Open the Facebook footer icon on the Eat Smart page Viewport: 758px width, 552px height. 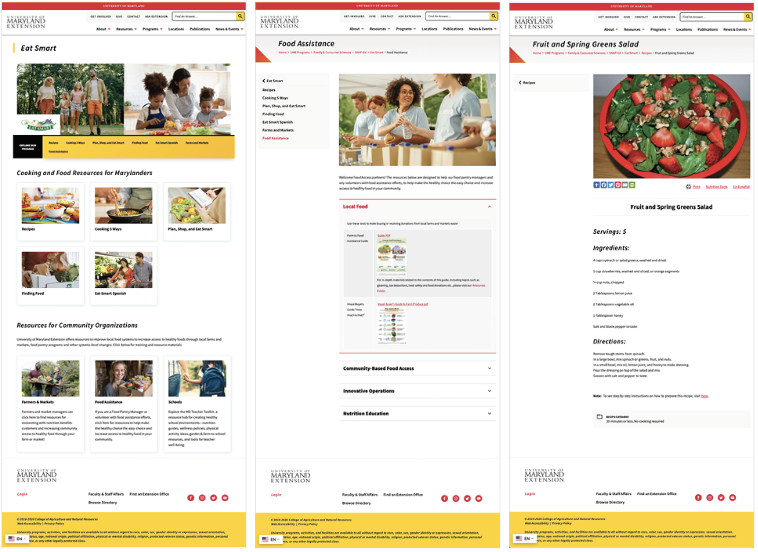click(190, 498)
